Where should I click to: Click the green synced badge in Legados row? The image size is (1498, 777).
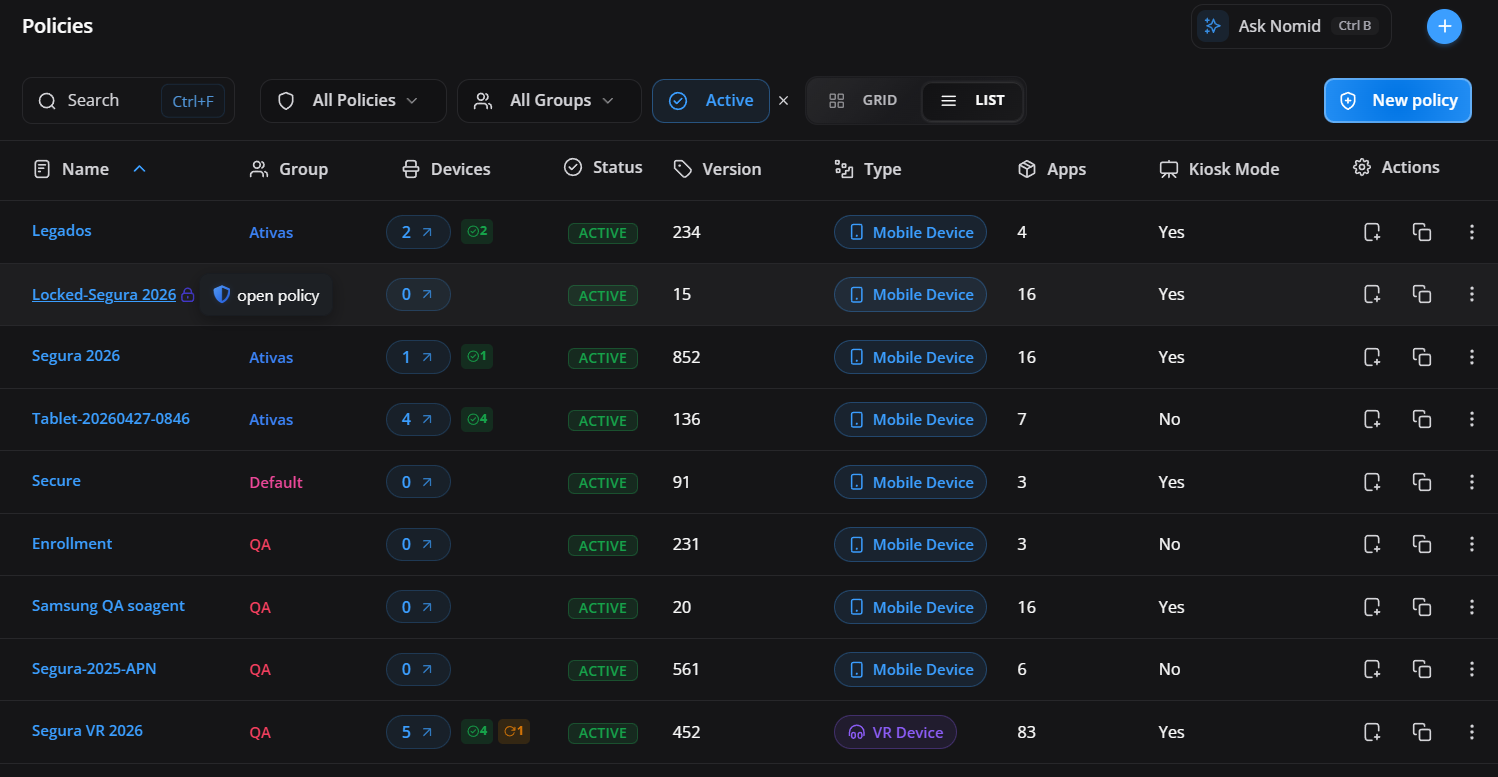tap(477, 232)
